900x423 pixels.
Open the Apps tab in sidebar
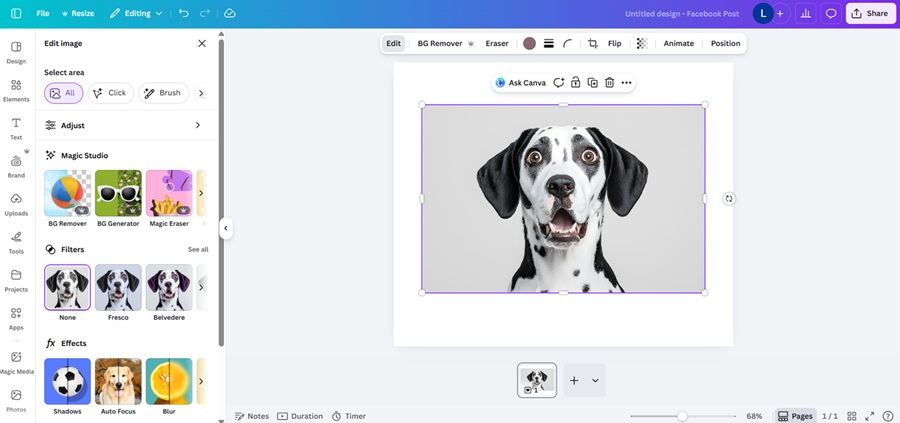[16, 319]
